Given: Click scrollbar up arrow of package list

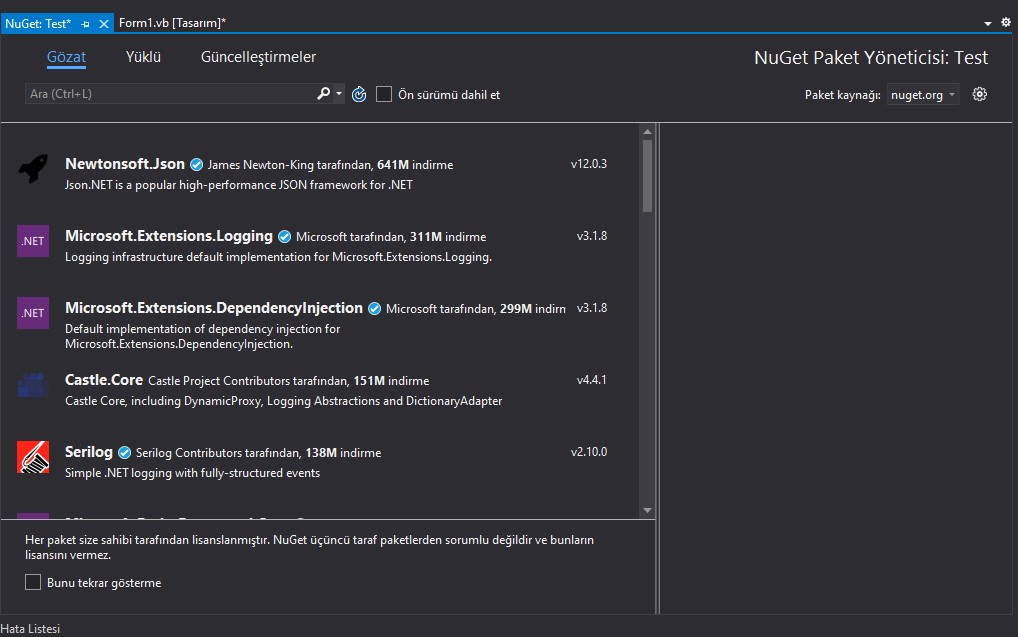Looking at the screenshot, I should click(647, 132).
